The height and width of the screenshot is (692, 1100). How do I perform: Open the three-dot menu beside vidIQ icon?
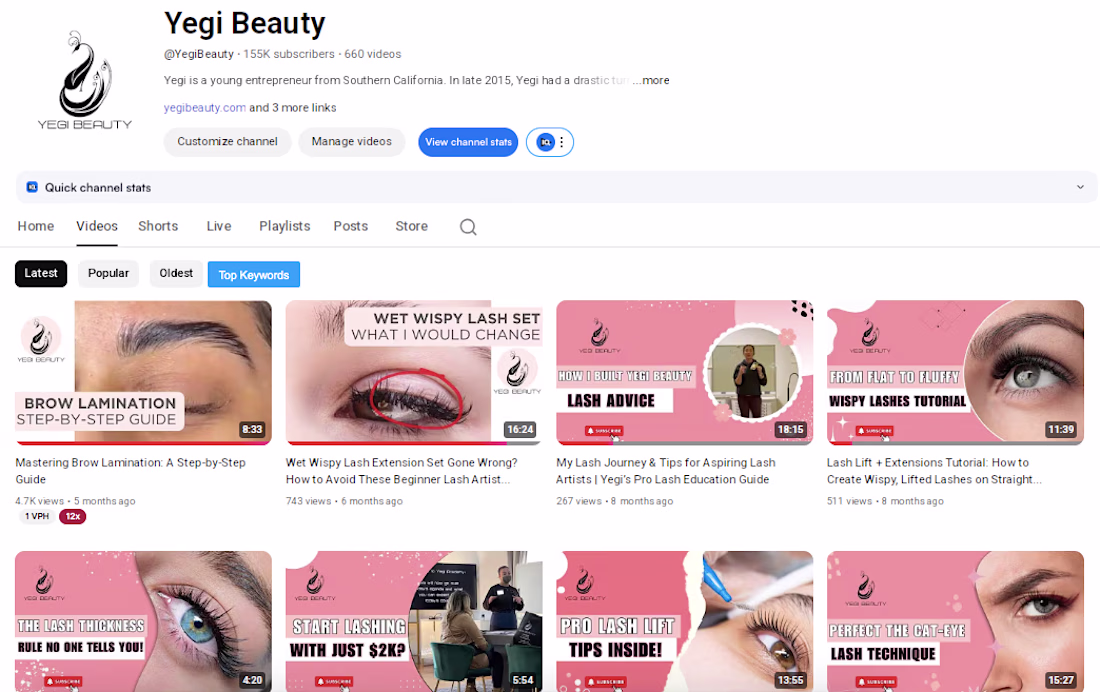pos(562,142)
